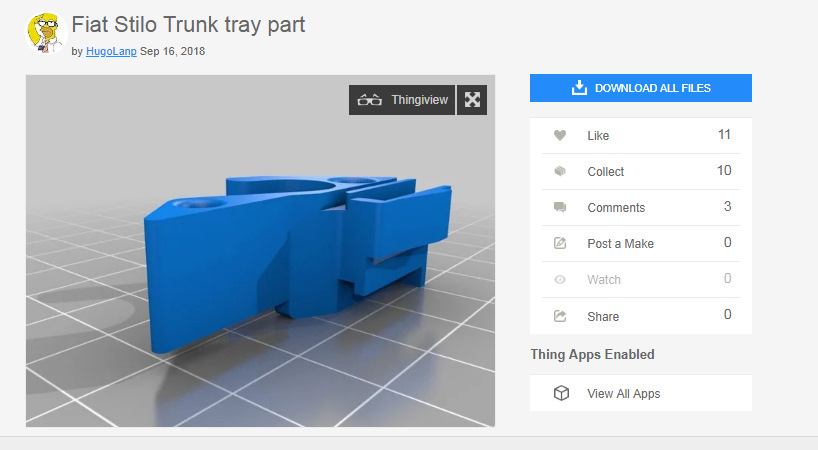Open HugoLanp's avatar image
Image resolution: width=818 pixels, height=450 pixels.
coord(47,33)
